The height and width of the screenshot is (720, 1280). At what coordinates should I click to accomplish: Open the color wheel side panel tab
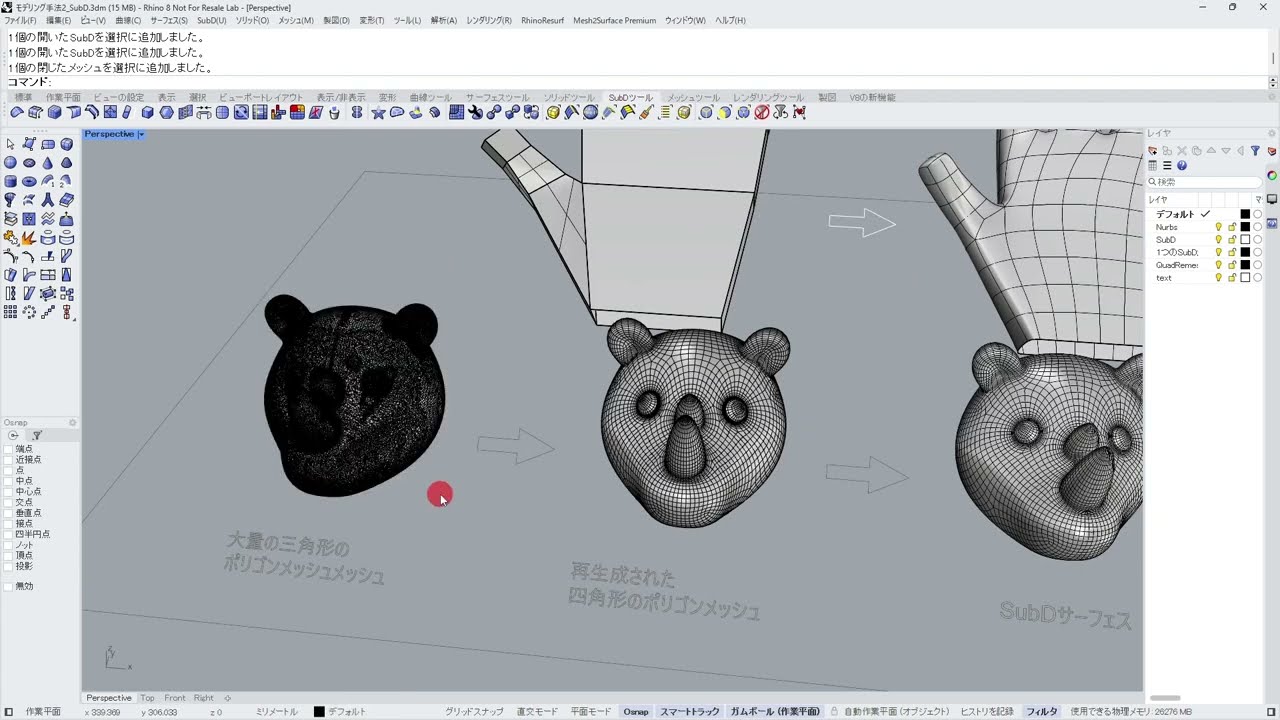click(1272, 176)
